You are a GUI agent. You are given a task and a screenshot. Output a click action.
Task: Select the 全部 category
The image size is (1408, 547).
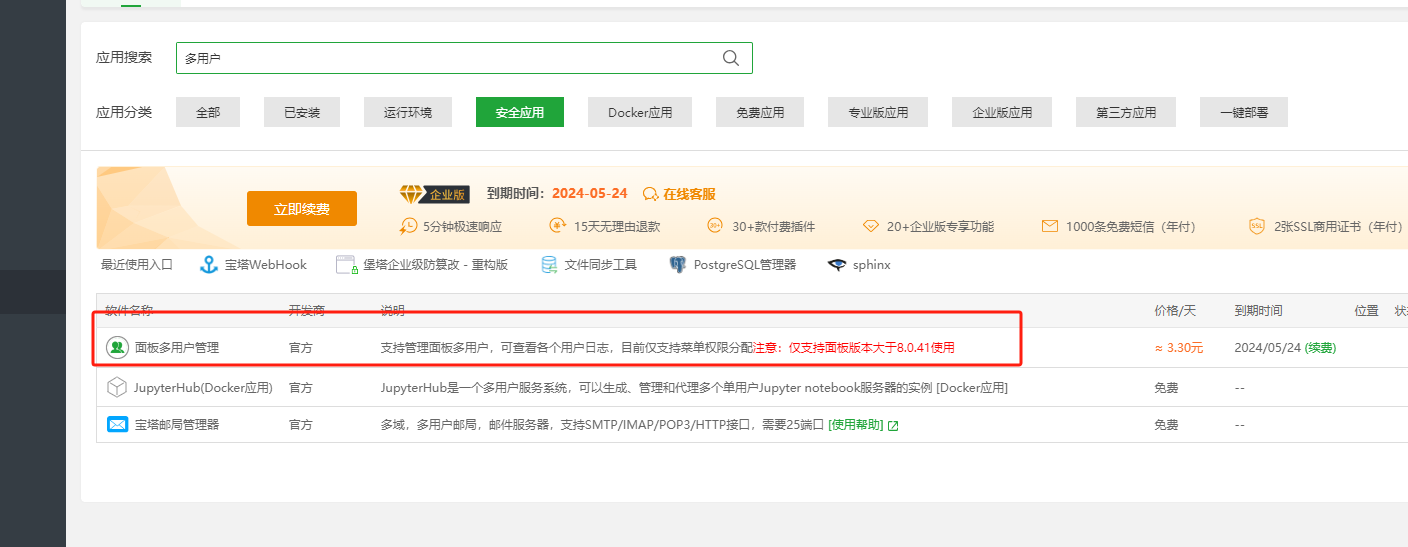tap(208, 112)
